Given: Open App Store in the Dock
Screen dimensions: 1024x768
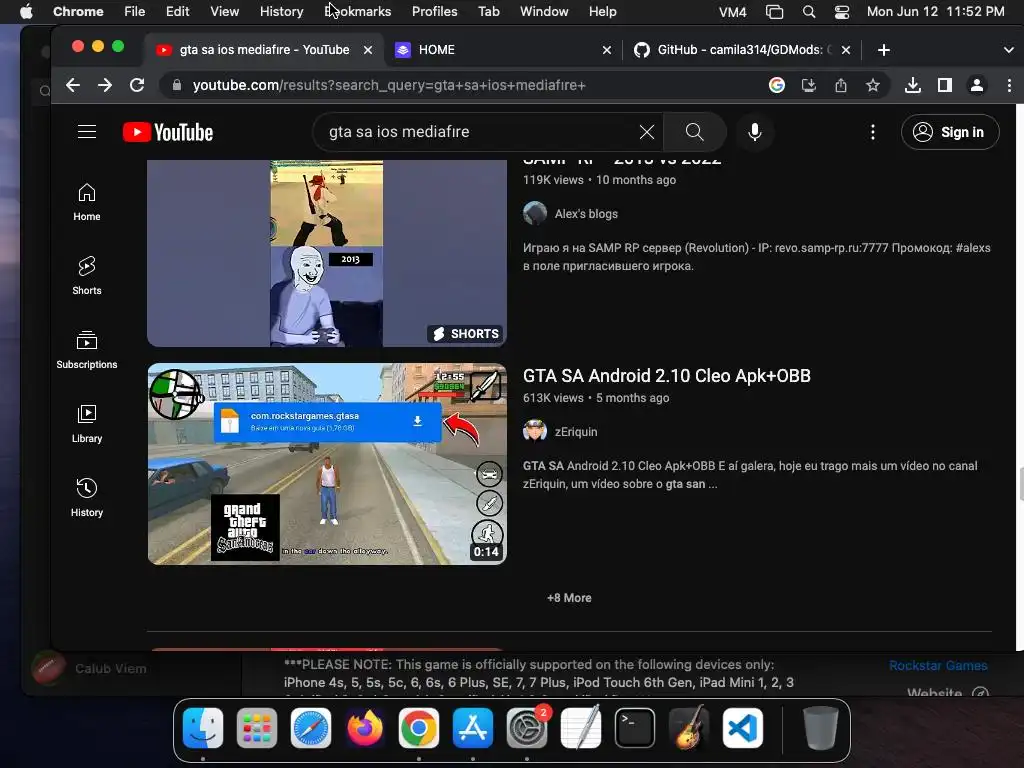Looking at the screenshot, I should (x=473, y=728).
